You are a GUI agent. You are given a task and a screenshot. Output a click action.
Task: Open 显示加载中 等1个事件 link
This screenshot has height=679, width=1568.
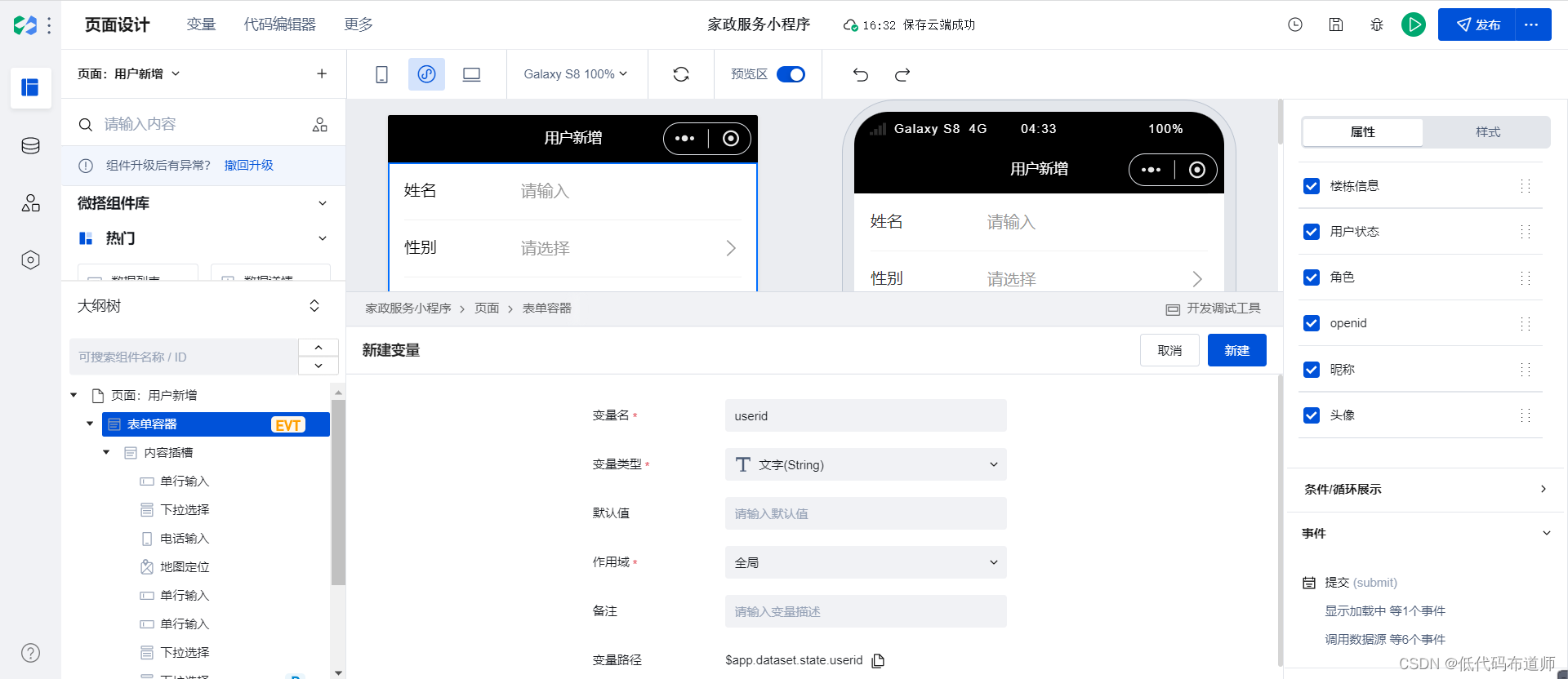click(1385, 610)
